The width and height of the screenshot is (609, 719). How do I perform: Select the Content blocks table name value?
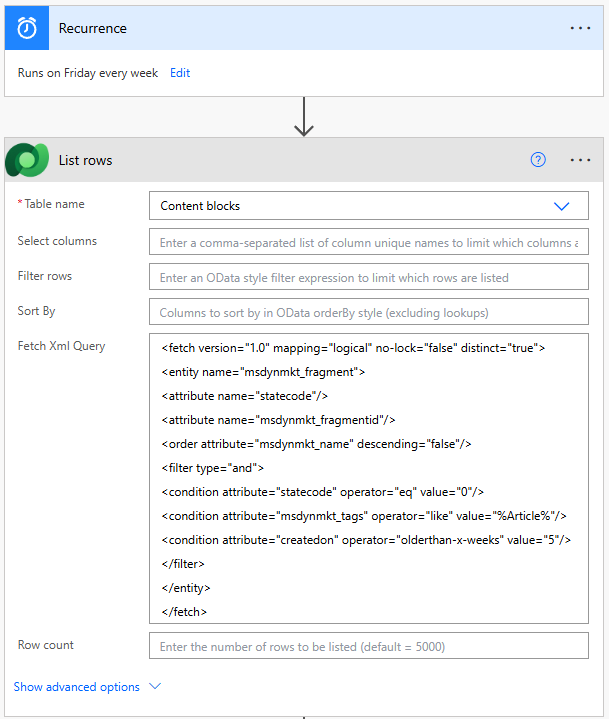[200, 206]
